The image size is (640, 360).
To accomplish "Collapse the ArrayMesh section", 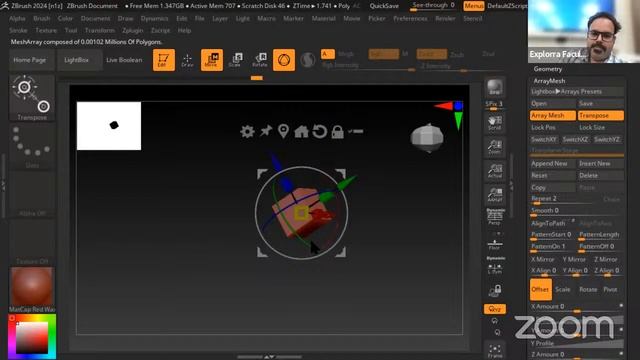I will [x=549, y=81].
